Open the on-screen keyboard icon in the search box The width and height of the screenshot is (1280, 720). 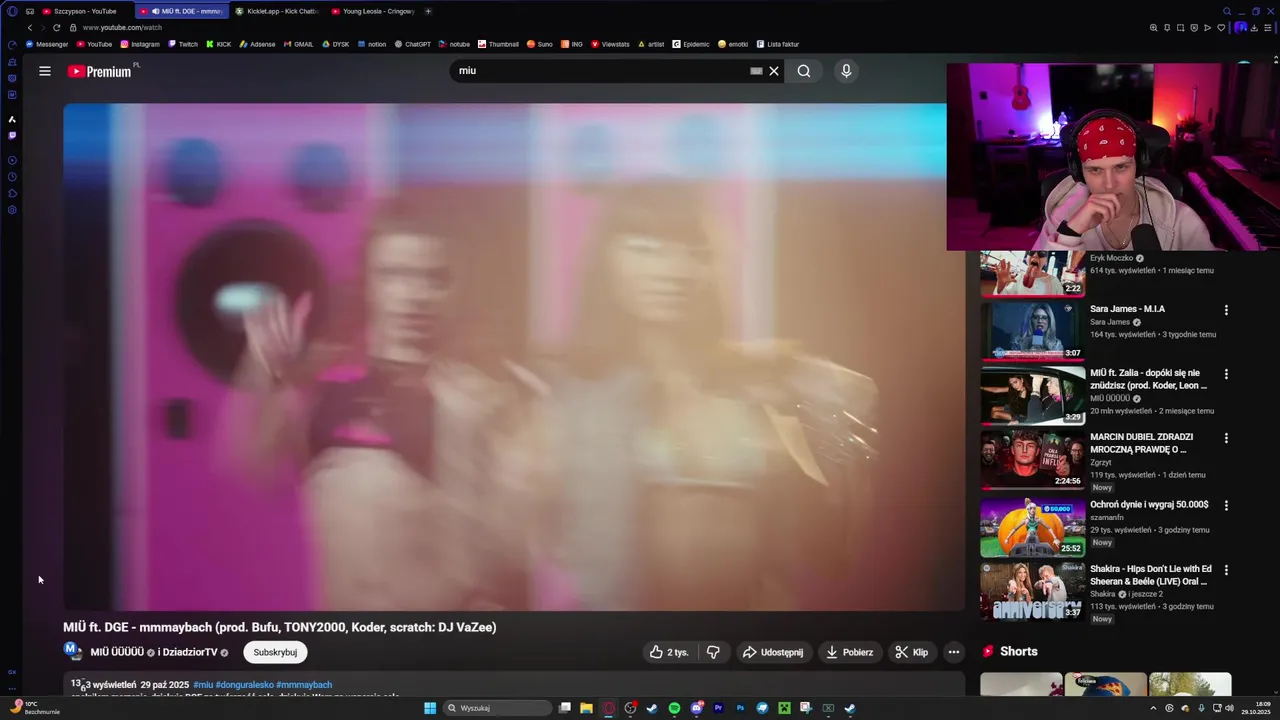(x=756, y=71)
